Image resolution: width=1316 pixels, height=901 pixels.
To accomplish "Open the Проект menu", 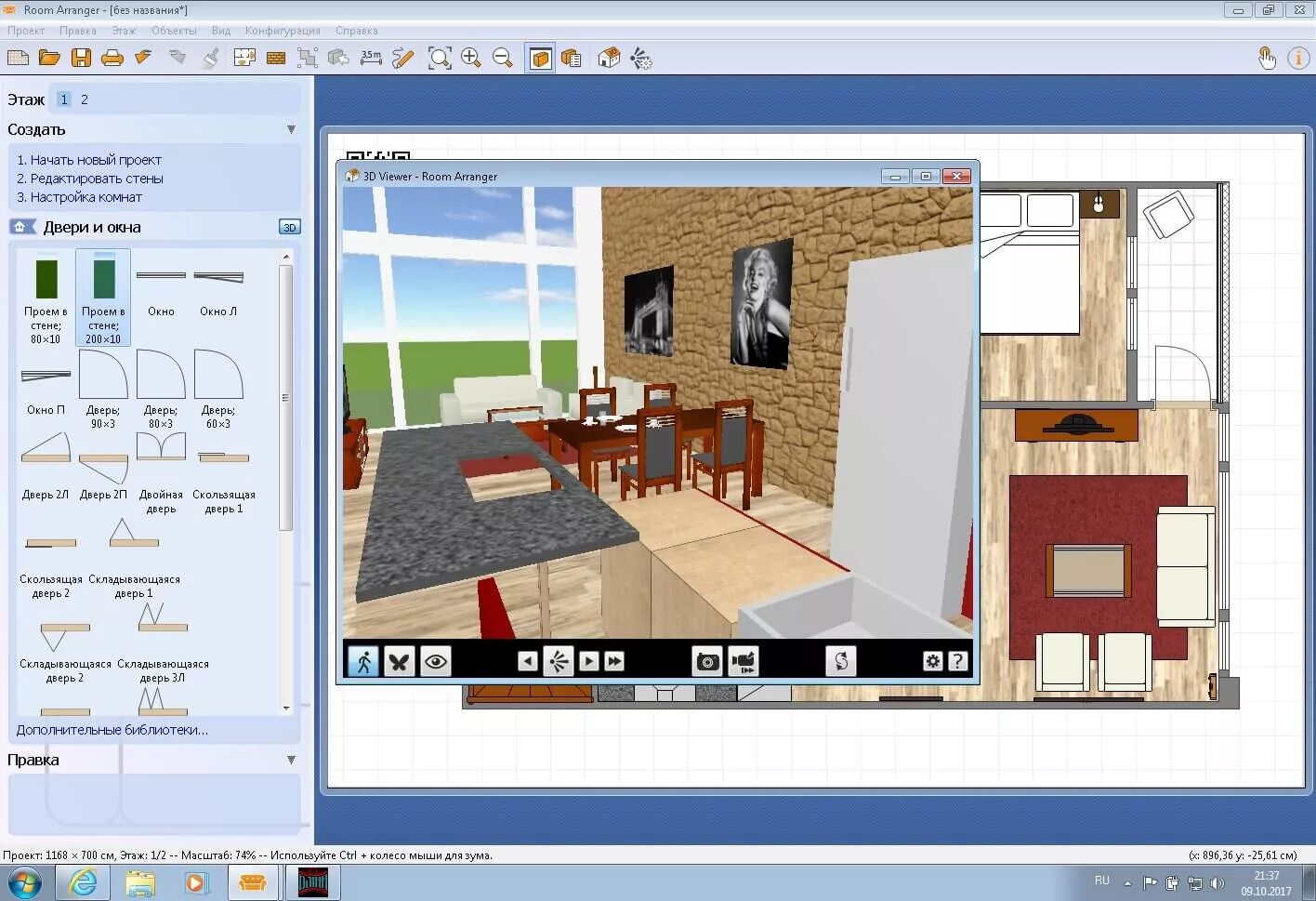I will point(26,31).
